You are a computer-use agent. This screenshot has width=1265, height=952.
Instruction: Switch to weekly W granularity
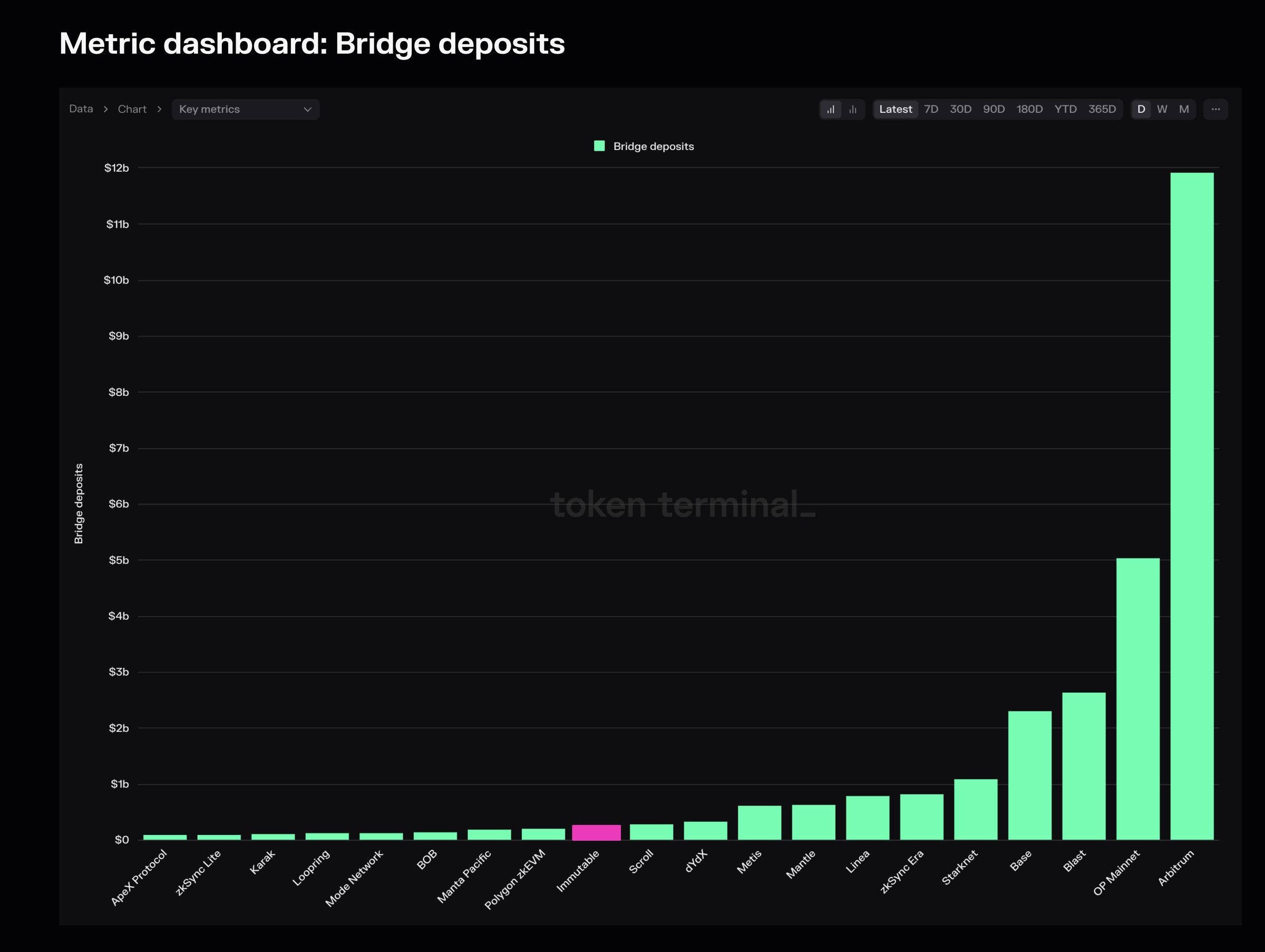(1162, 109)
